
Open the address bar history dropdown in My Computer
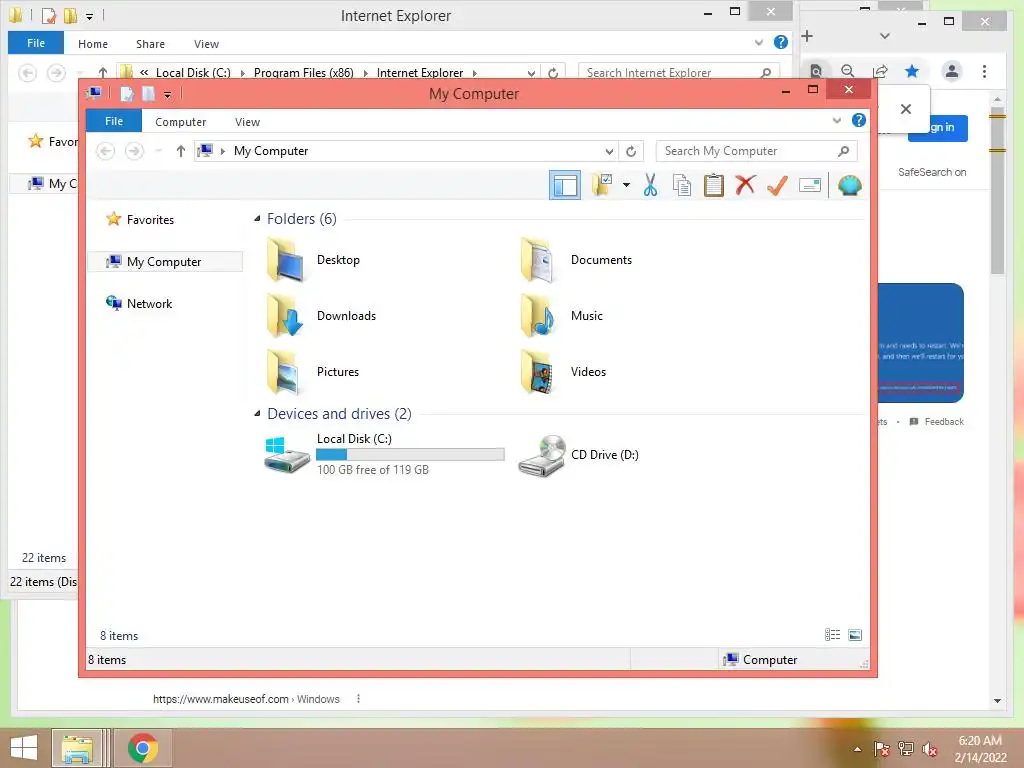pos(609,152)
